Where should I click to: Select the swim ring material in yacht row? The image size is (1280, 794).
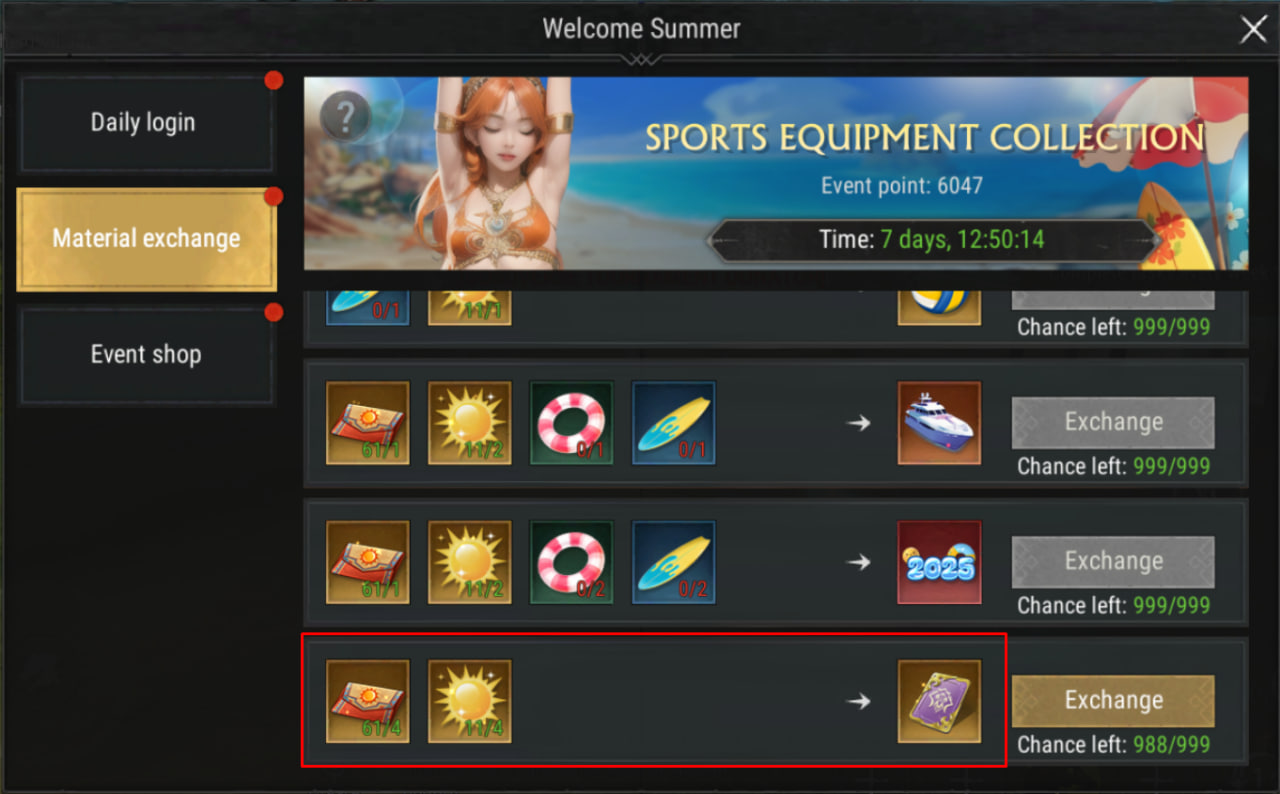[571, 422]
